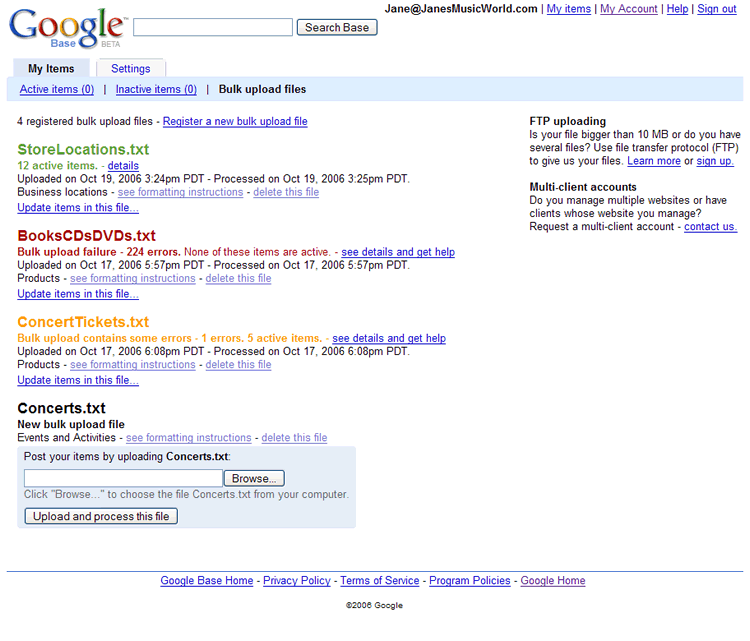Screen dimensions: 750x641
Task: Click the Search Base button
Action: 337,27
